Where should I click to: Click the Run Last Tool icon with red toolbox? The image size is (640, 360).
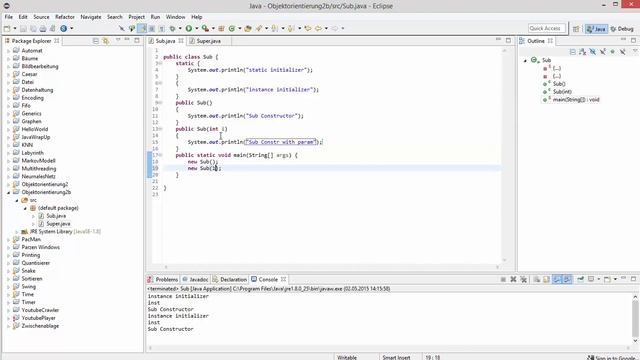click(x=205, y=29)
